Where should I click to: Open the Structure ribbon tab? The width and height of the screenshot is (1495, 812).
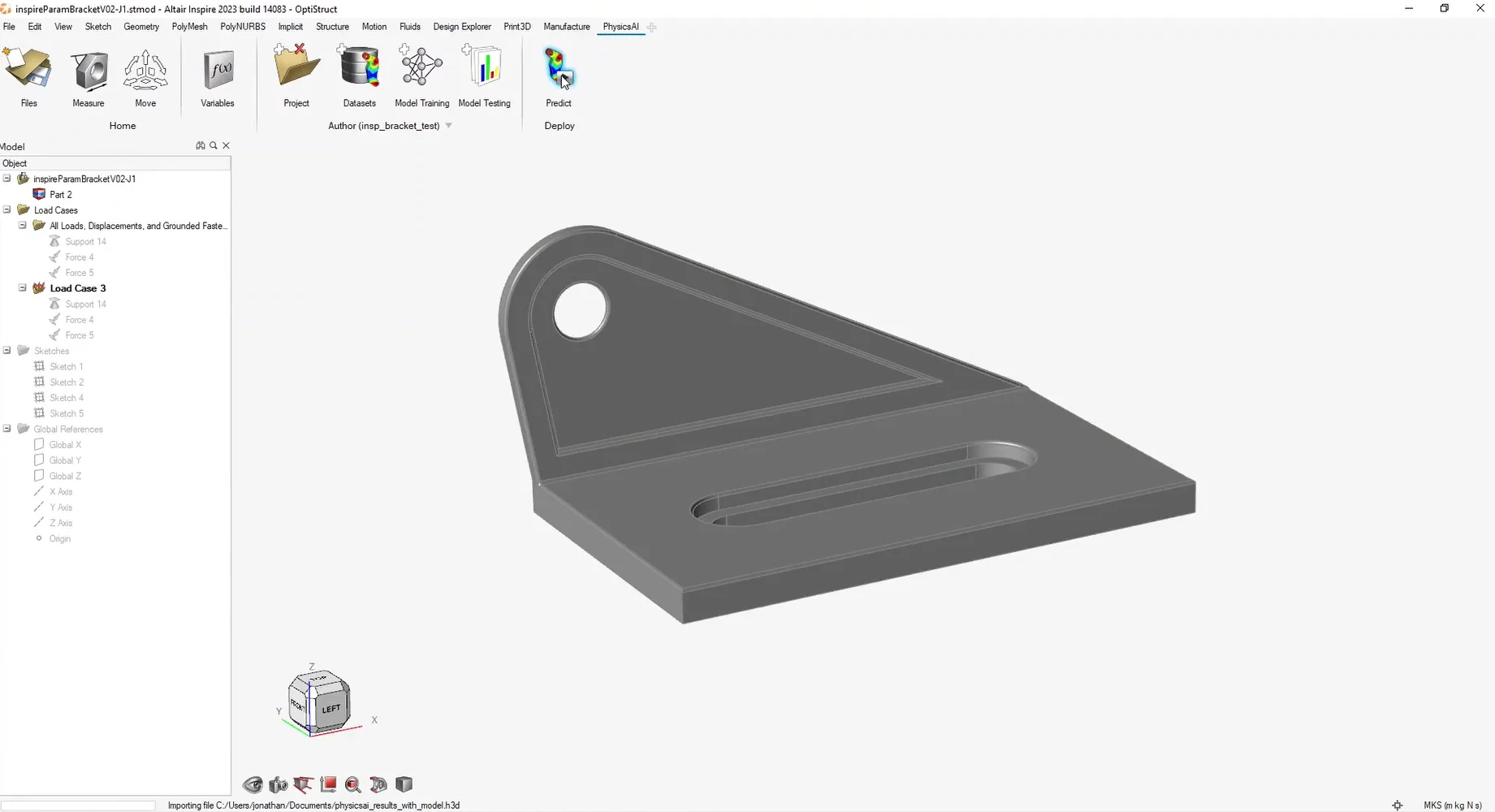pyautogui.click(x=332, y=27)
